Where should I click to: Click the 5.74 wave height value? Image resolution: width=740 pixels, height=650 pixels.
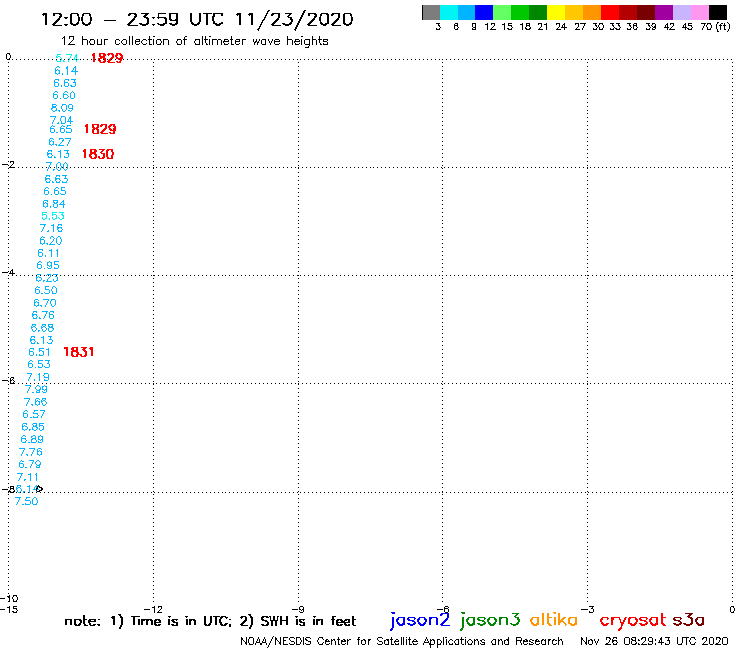pos(67,58)
